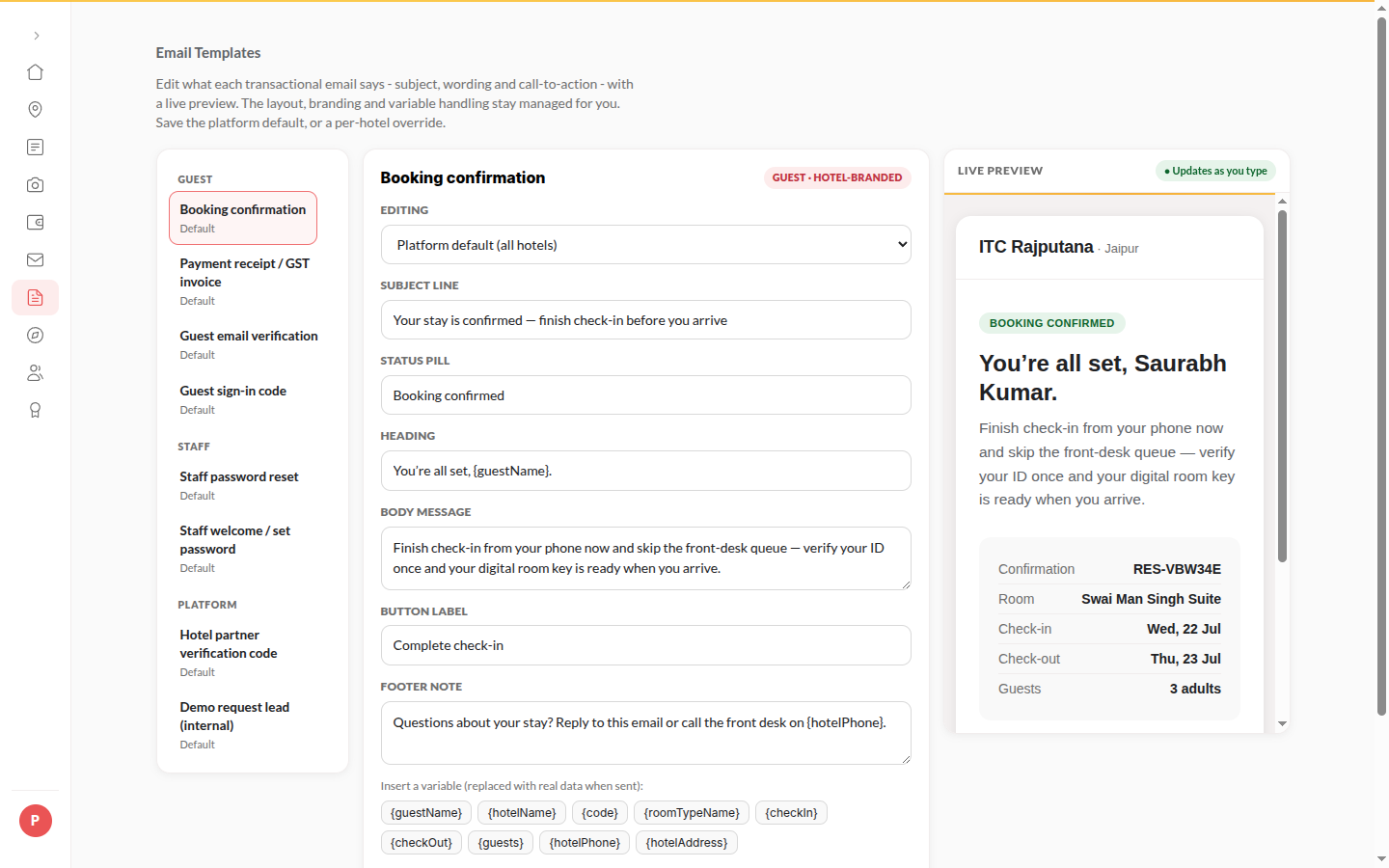Edit the Button label field
Viewport: 1389px width, 868px height.
point(646,645)
